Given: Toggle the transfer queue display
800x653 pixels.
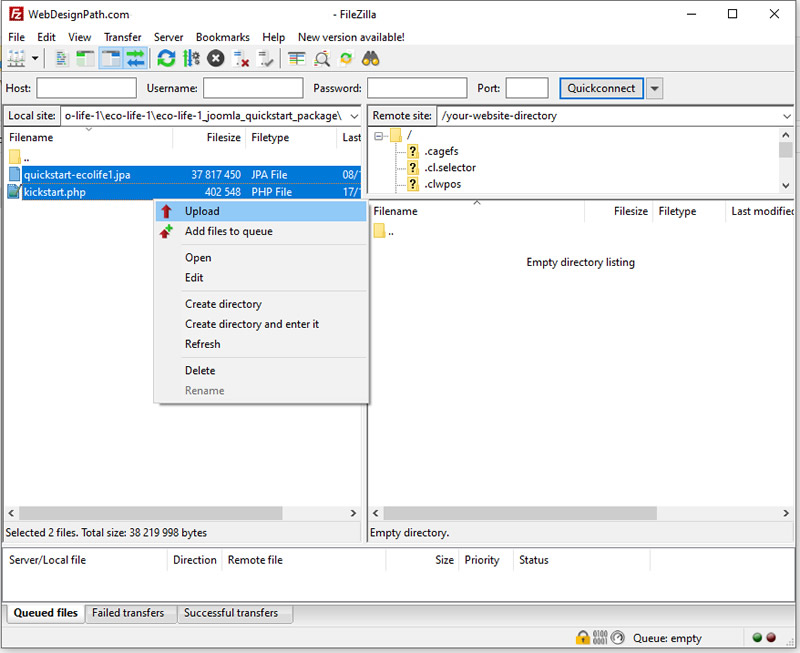Looking at the screenshot, I should pyautogui.click(x=136, y=59).
